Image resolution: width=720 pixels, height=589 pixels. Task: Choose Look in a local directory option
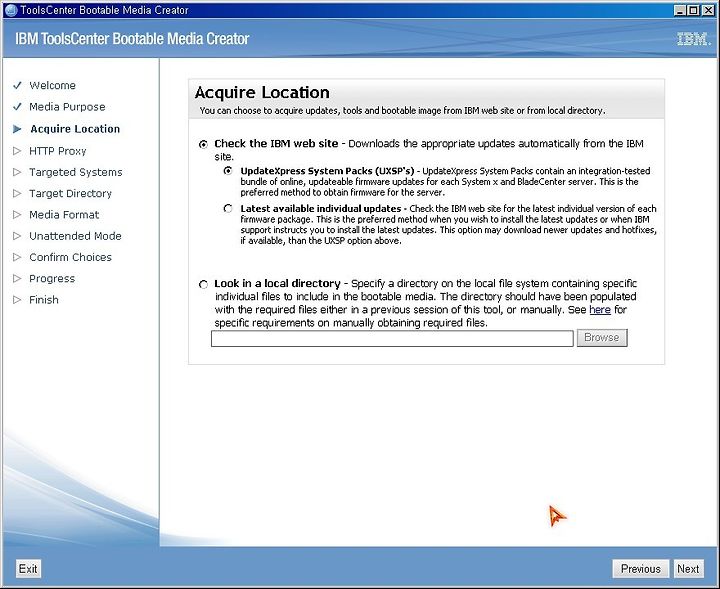[203, 284]
